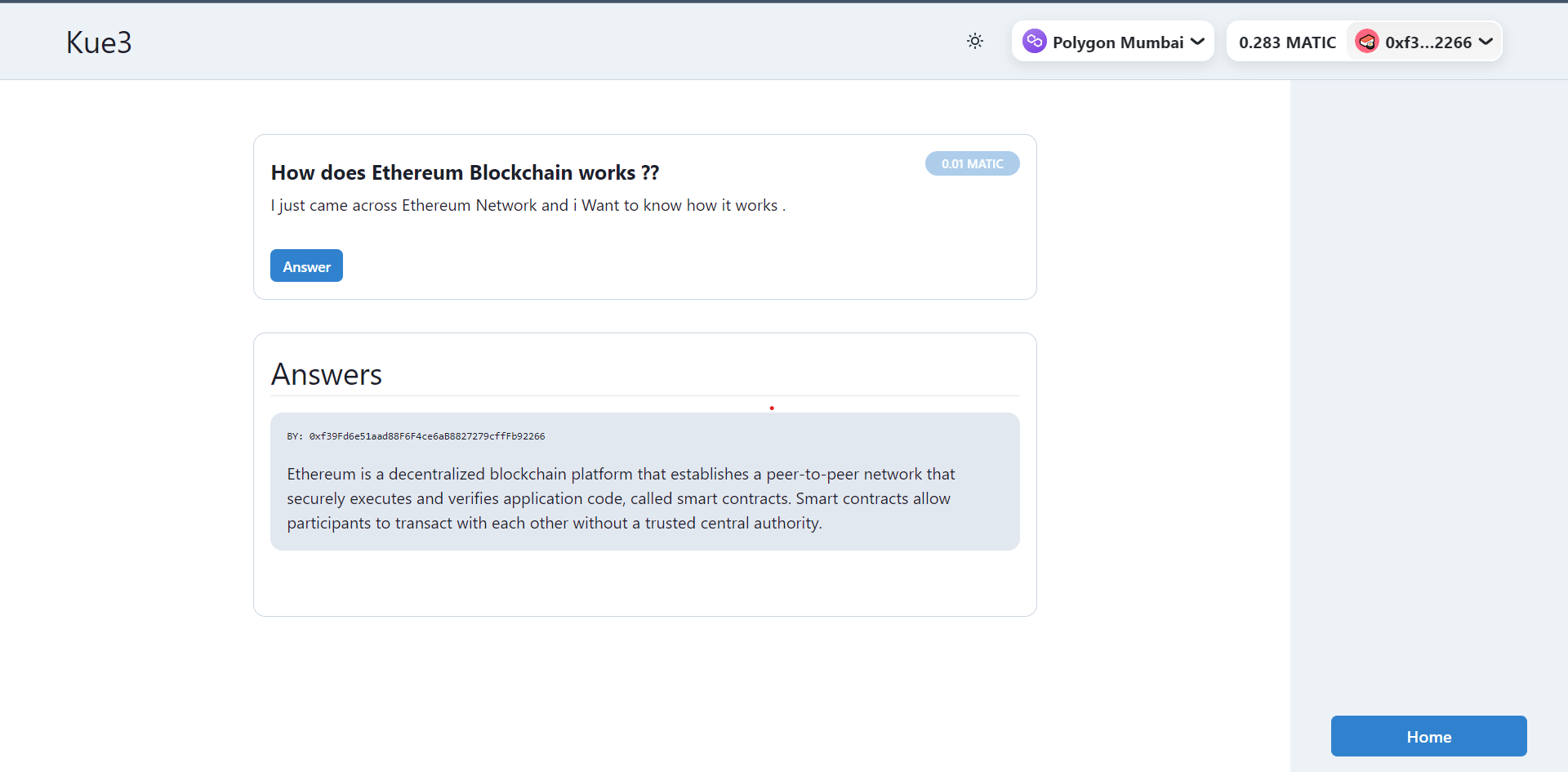The height and width of the screenshot is (772, 1568).
Task: Click the 0.283 MATIC balance
Action: 1287,42
